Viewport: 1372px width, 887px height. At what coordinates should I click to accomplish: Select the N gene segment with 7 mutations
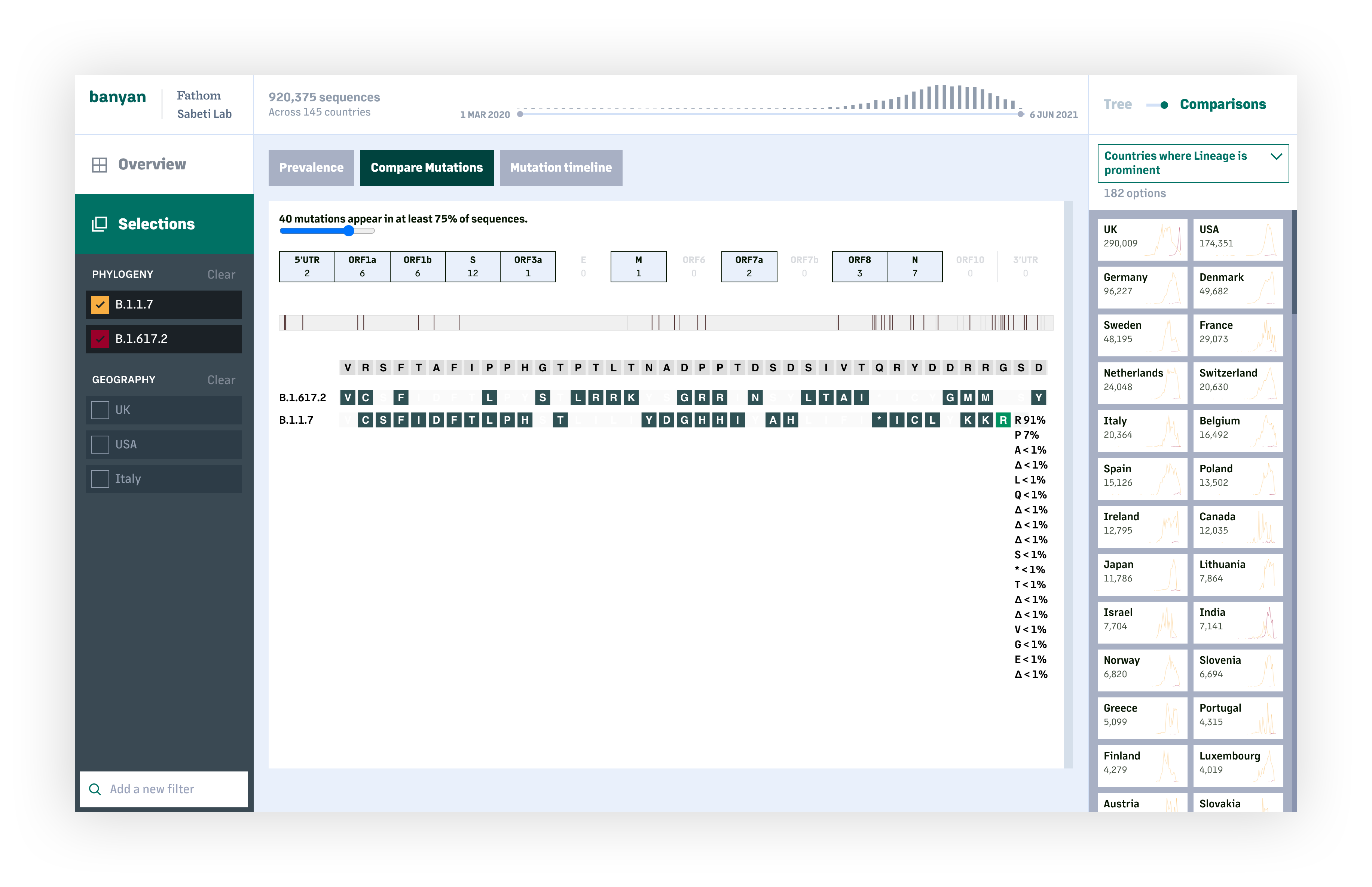click(x=914, y=266)
